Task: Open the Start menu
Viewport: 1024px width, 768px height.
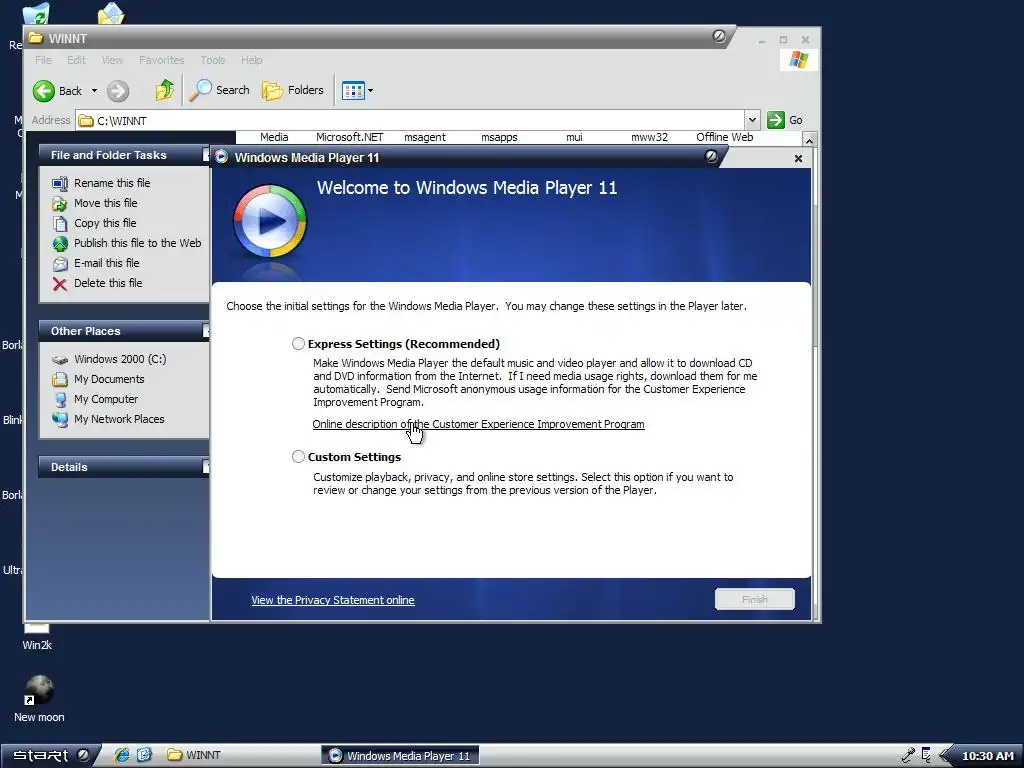Action: point(40,756)
